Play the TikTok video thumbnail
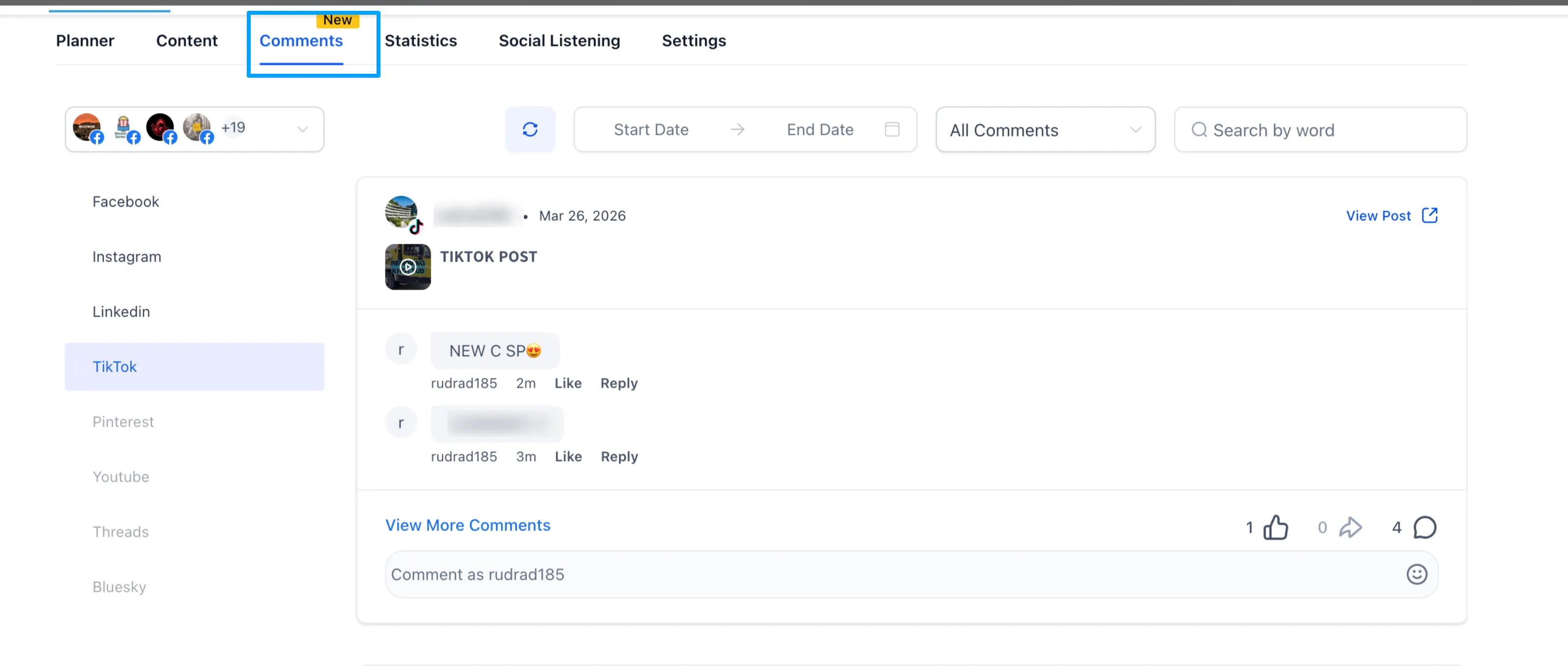Viewport: 1568px width, 666px height. pos(408,267)
